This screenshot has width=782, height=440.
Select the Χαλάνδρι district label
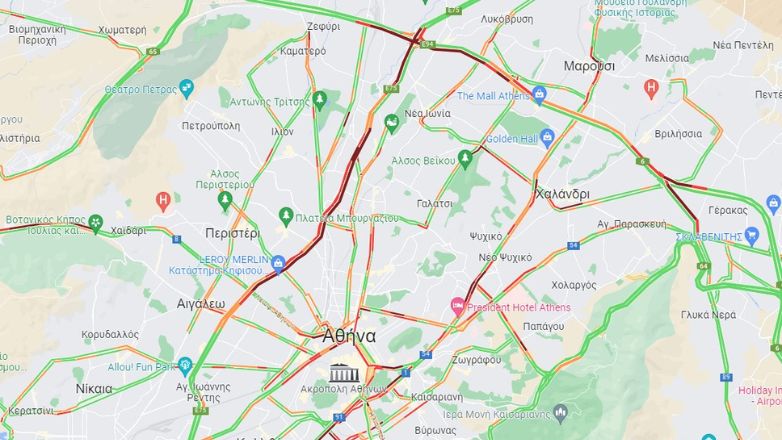click(x=563, y=194)
